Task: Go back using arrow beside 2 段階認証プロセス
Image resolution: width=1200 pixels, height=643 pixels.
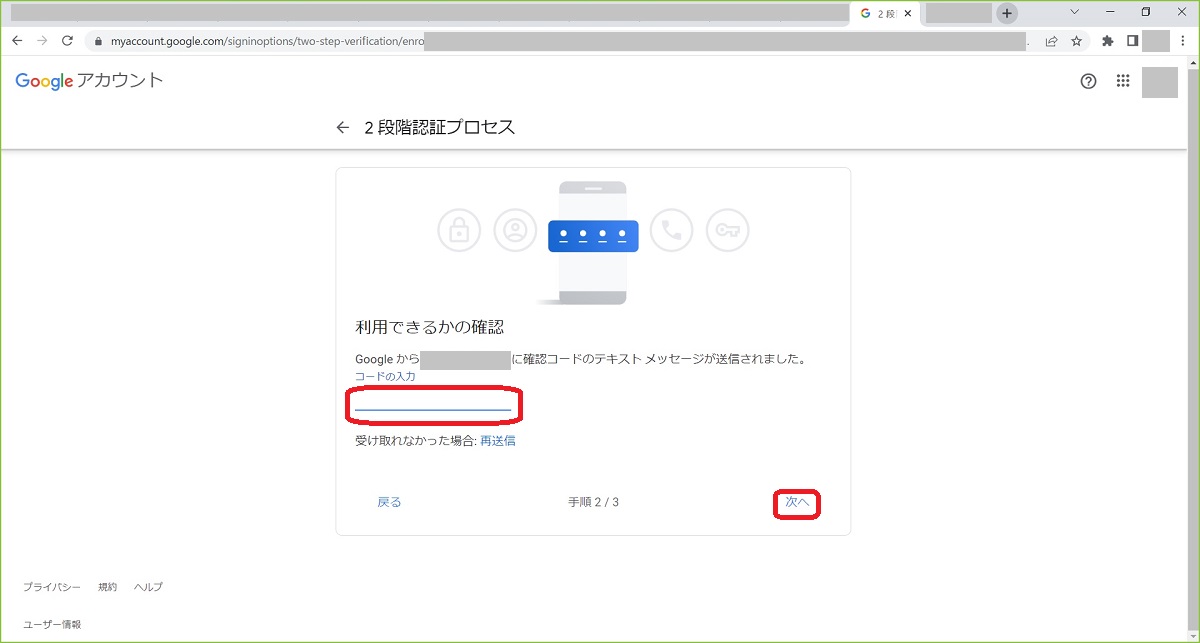Action: click(343, 128)
